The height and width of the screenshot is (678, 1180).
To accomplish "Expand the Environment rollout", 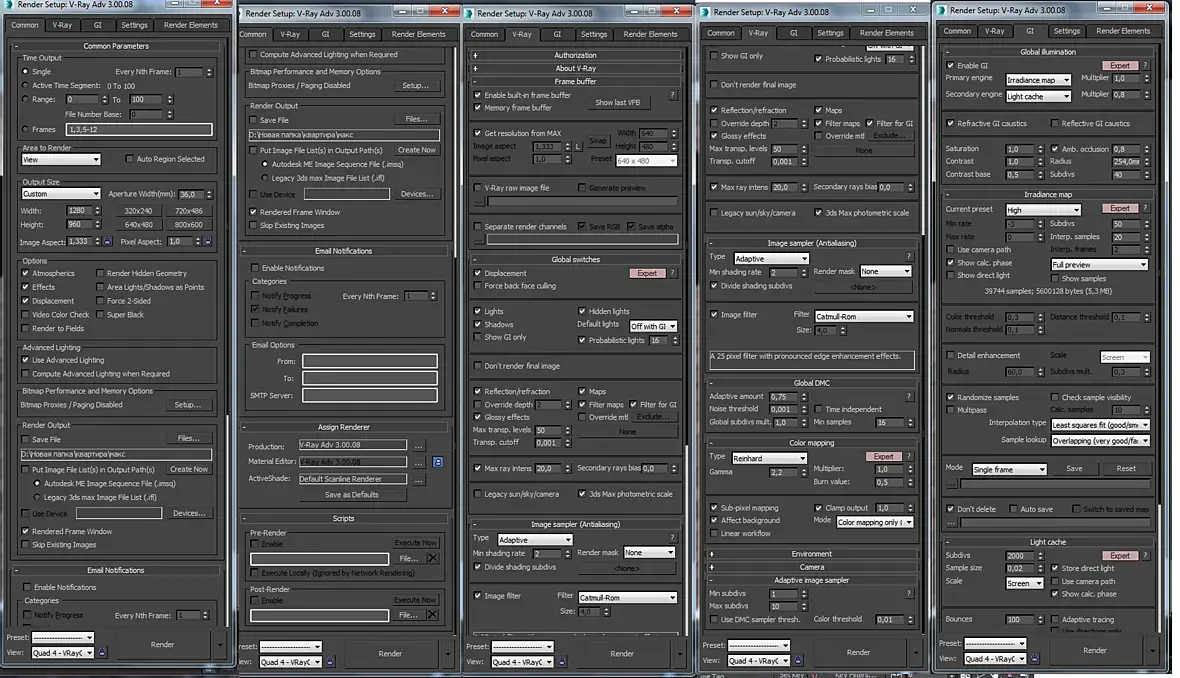I will coord(811,554).
